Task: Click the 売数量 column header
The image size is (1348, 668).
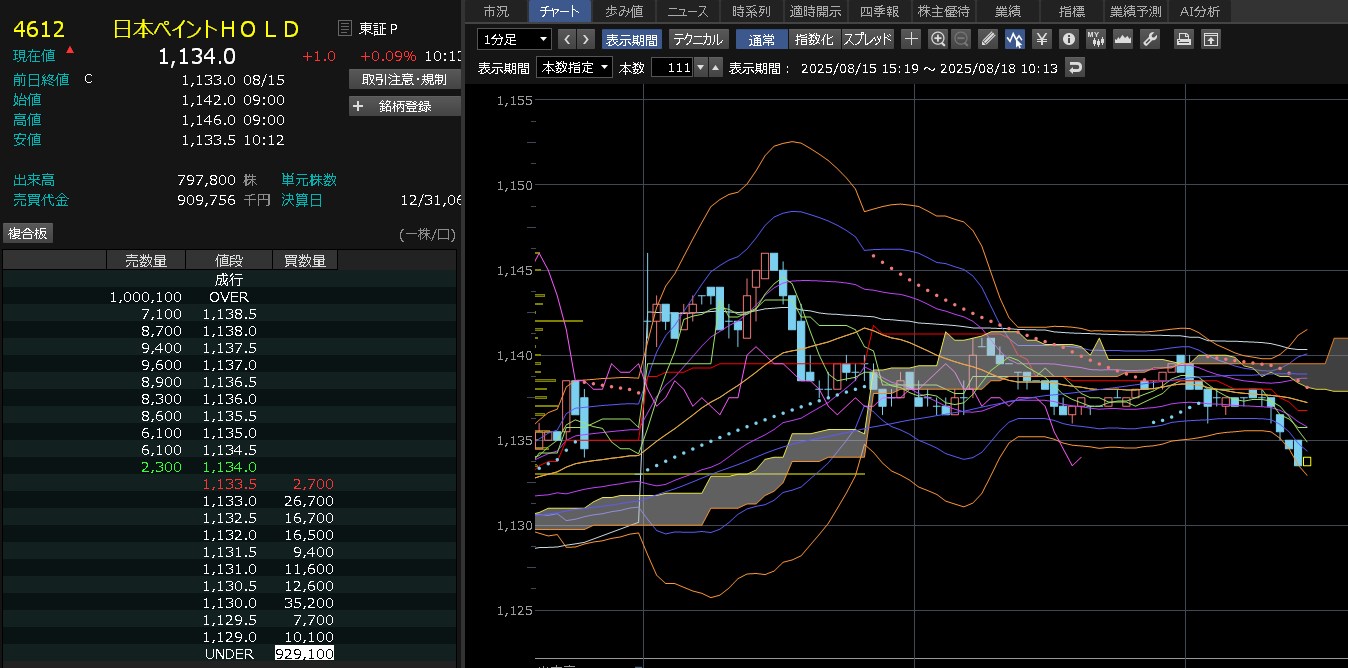Action: (x=146, y=261)
